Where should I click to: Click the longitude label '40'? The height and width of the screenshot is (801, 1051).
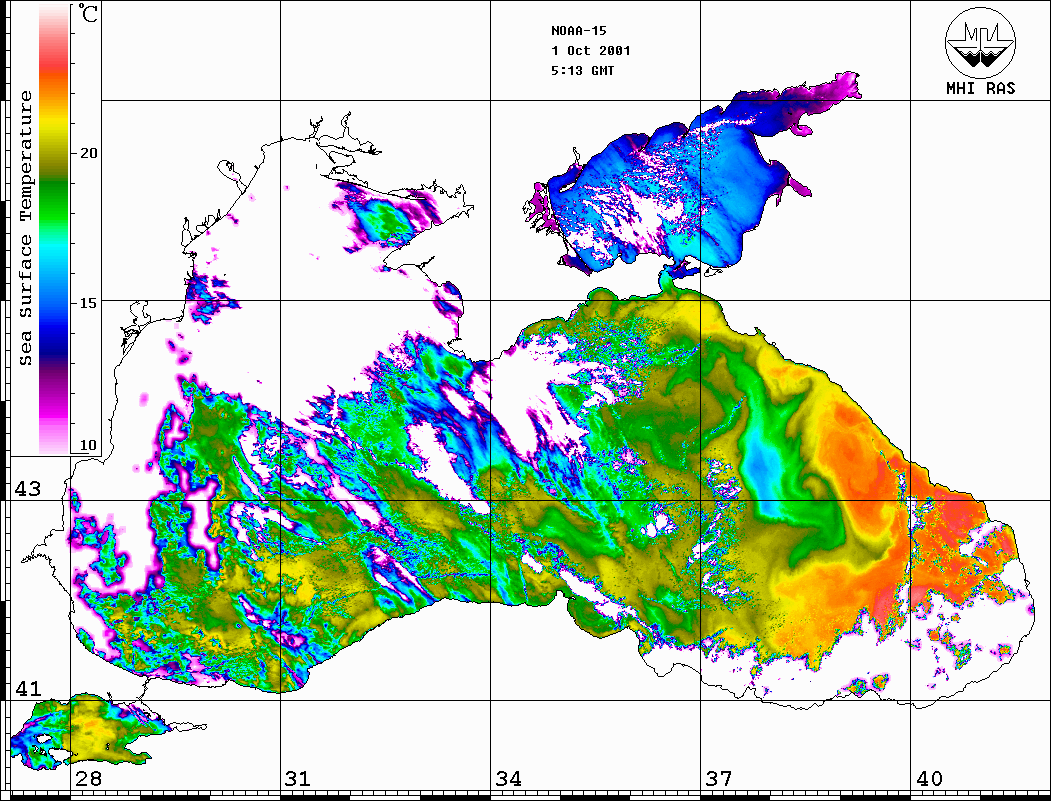pos(929,778)
